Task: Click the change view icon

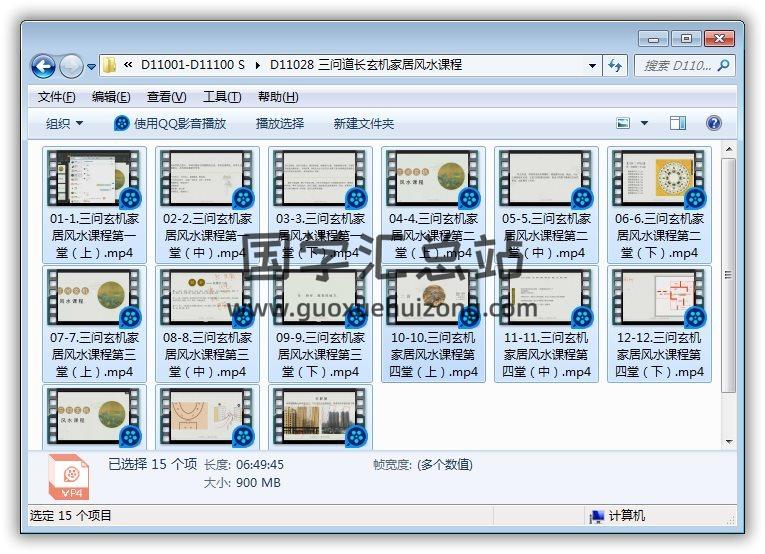Action: coord(623,123)
